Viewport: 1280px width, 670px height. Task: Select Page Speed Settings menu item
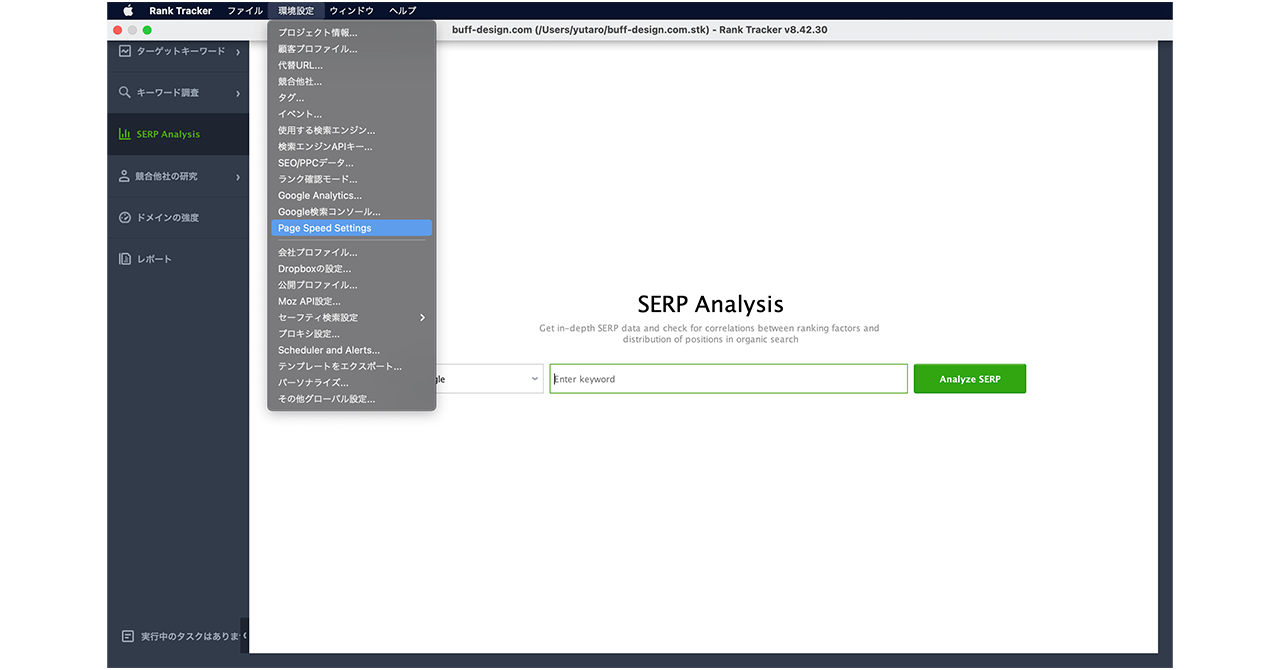coord(351,228)
